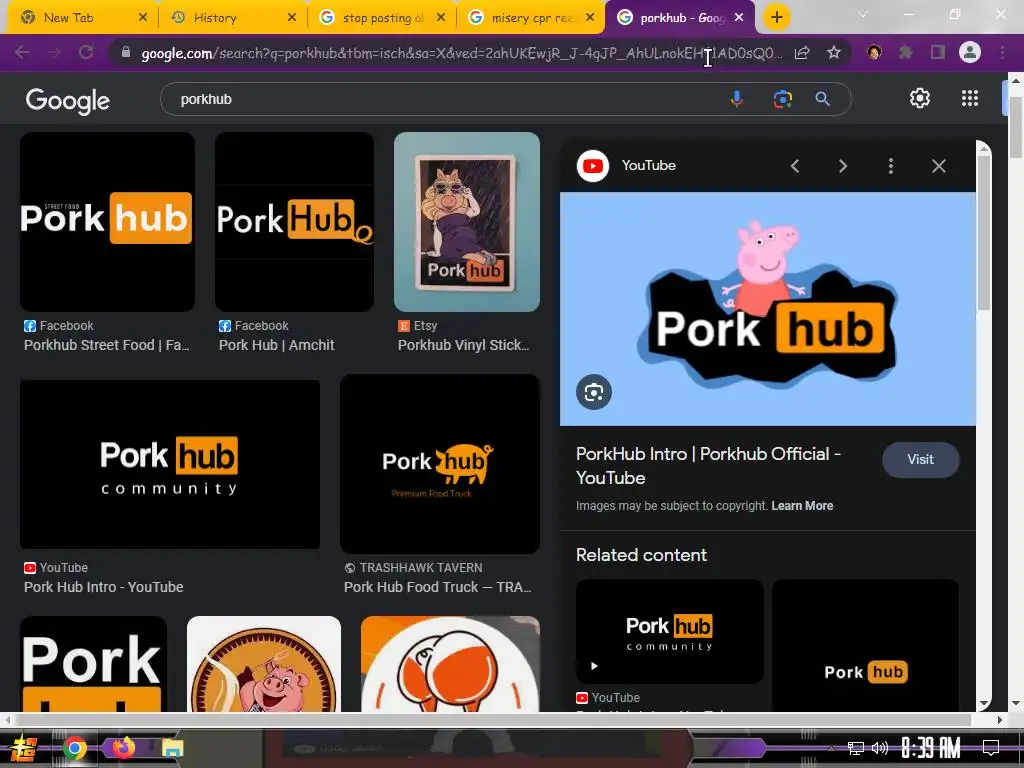The width and height of the screenshot is (1024, 768).
Task: Bookmark this tab with the star
Action: [833, 53]
